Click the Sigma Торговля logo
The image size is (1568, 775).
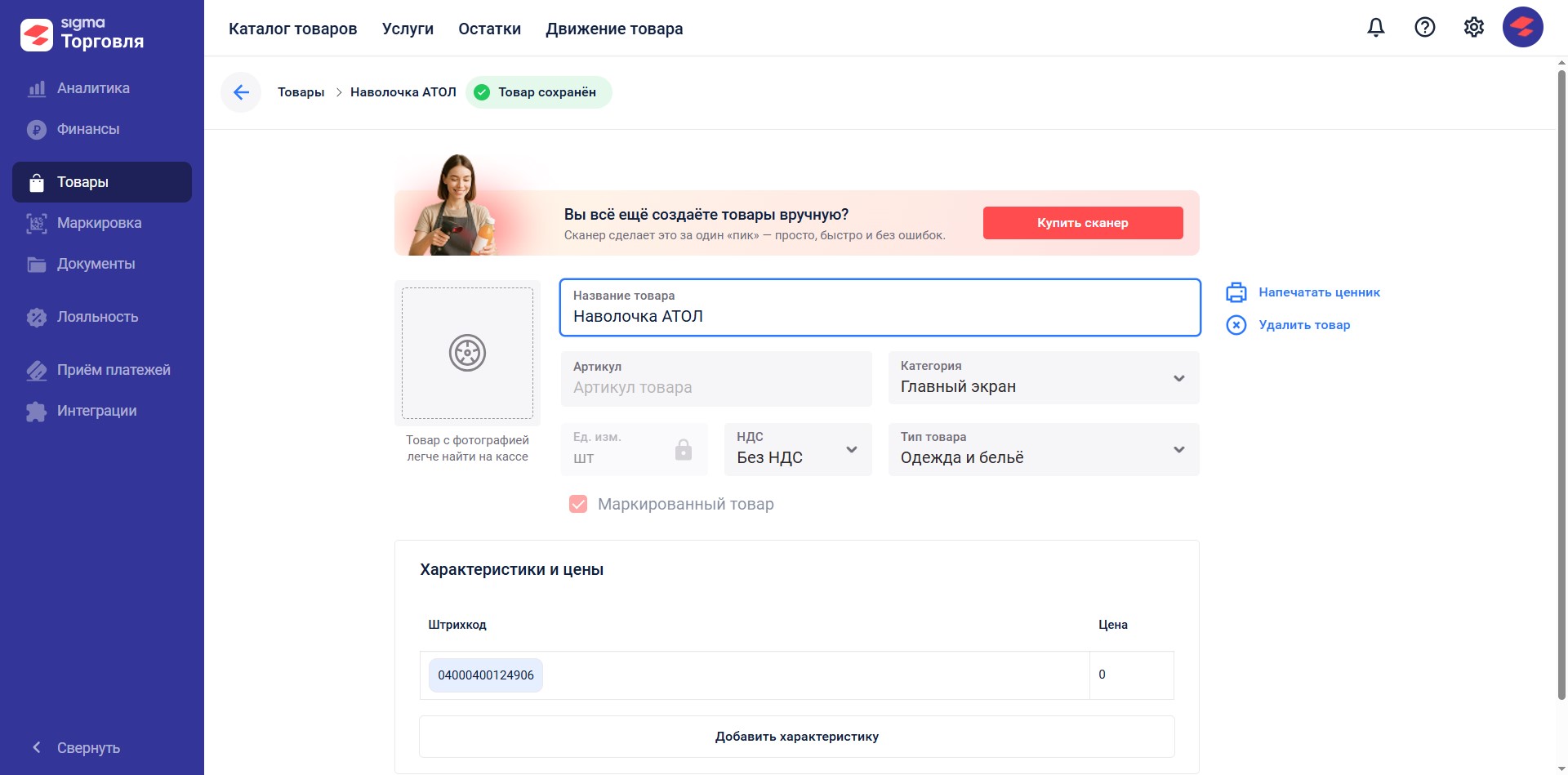point(82,33)
